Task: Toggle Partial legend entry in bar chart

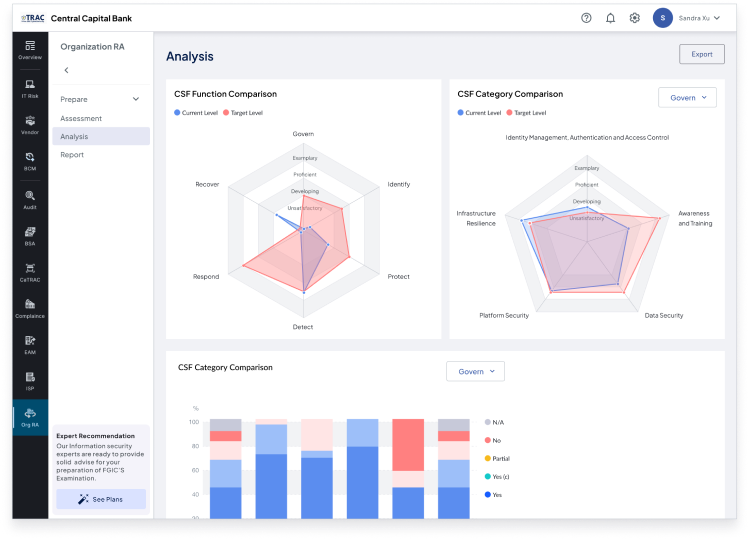Action: point(497,458)
